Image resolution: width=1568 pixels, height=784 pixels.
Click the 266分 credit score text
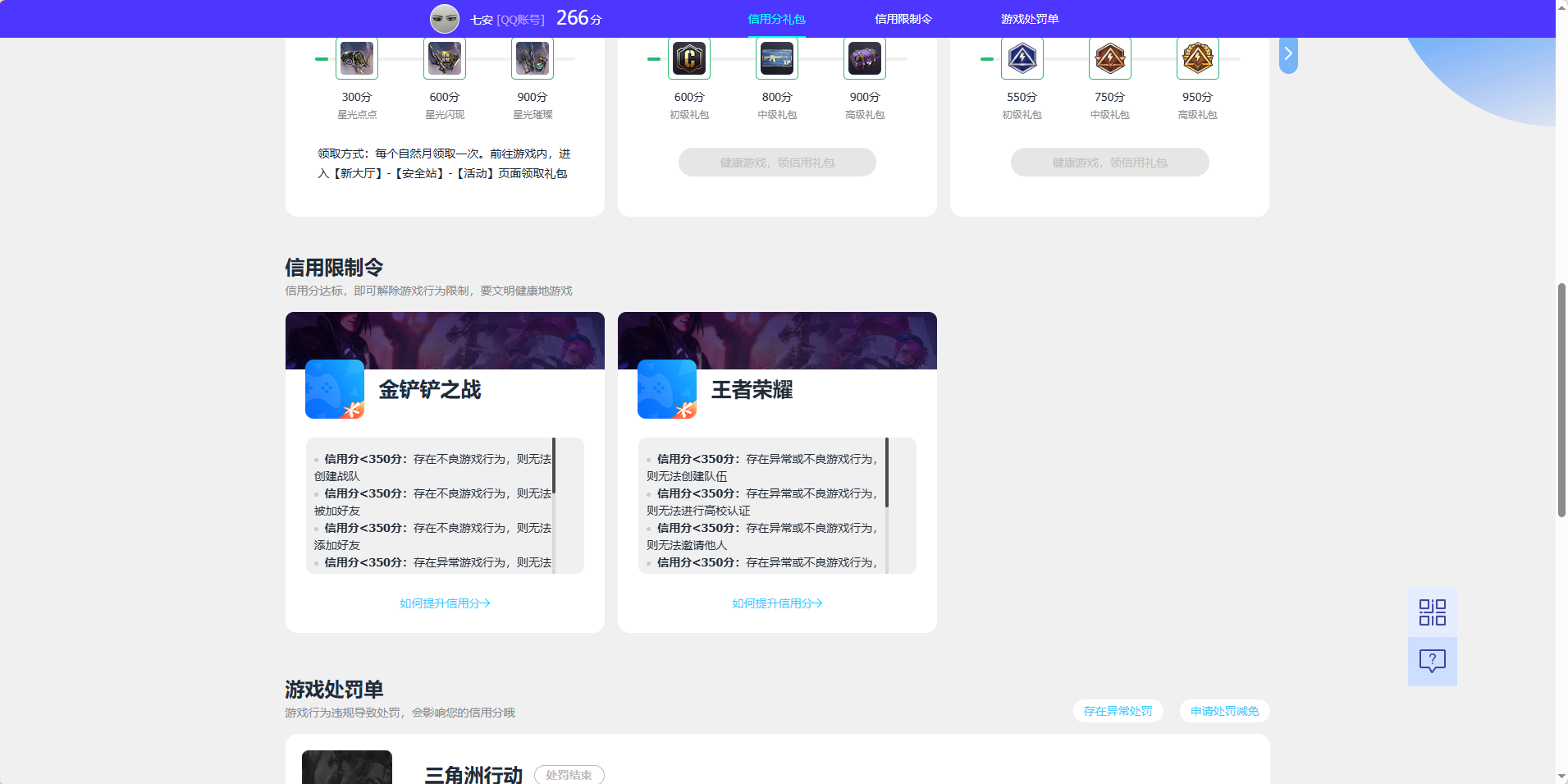pos(579,18)
